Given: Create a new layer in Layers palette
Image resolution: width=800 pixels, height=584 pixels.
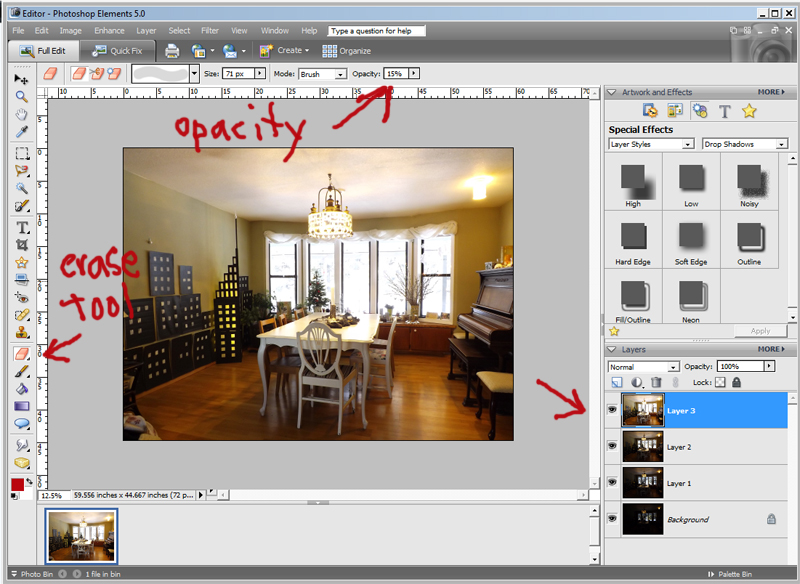Looking at the screenshot, I should pos(617,382).
